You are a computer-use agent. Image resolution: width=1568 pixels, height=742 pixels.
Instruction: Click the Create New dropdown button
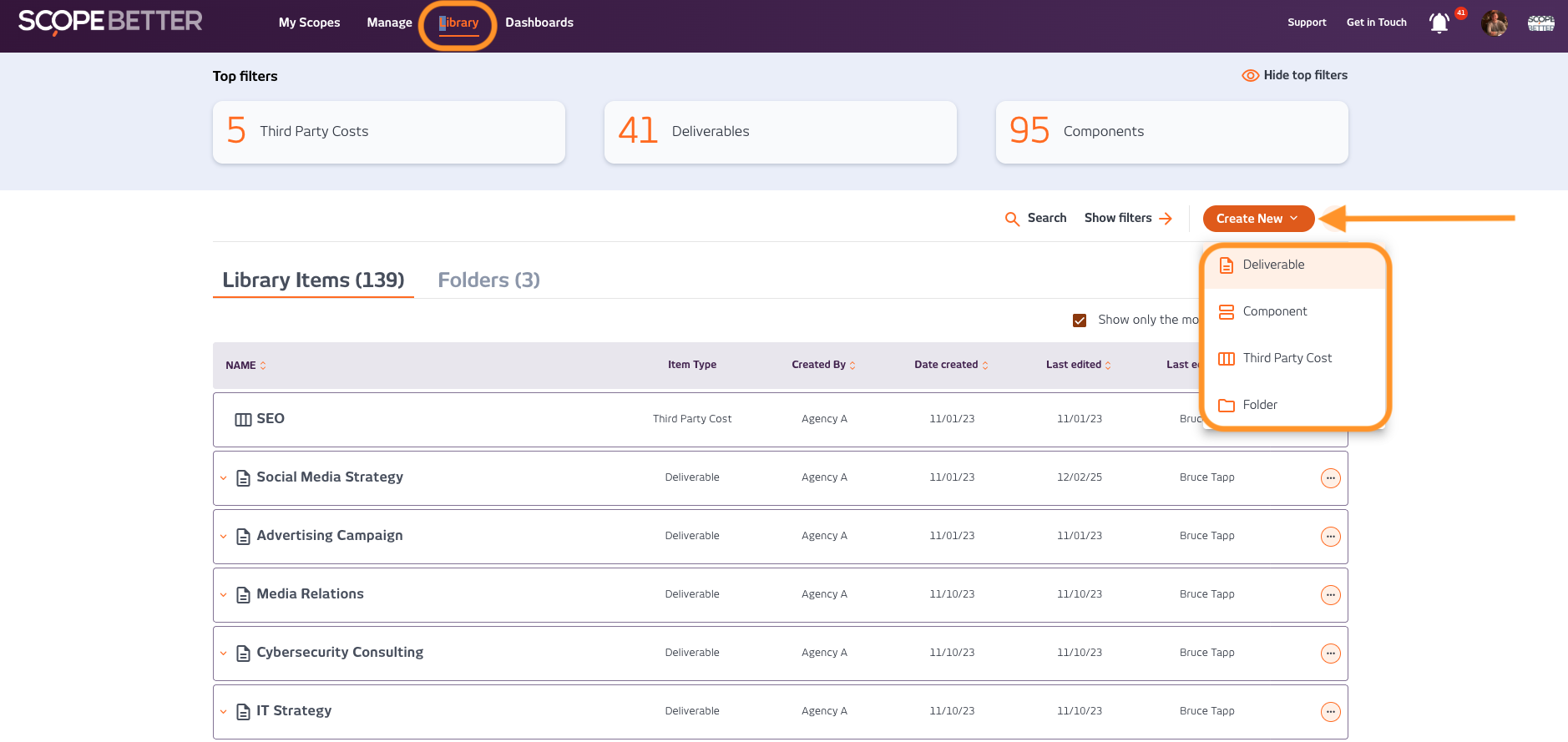pyautogui.click(x=1257, y=219)
